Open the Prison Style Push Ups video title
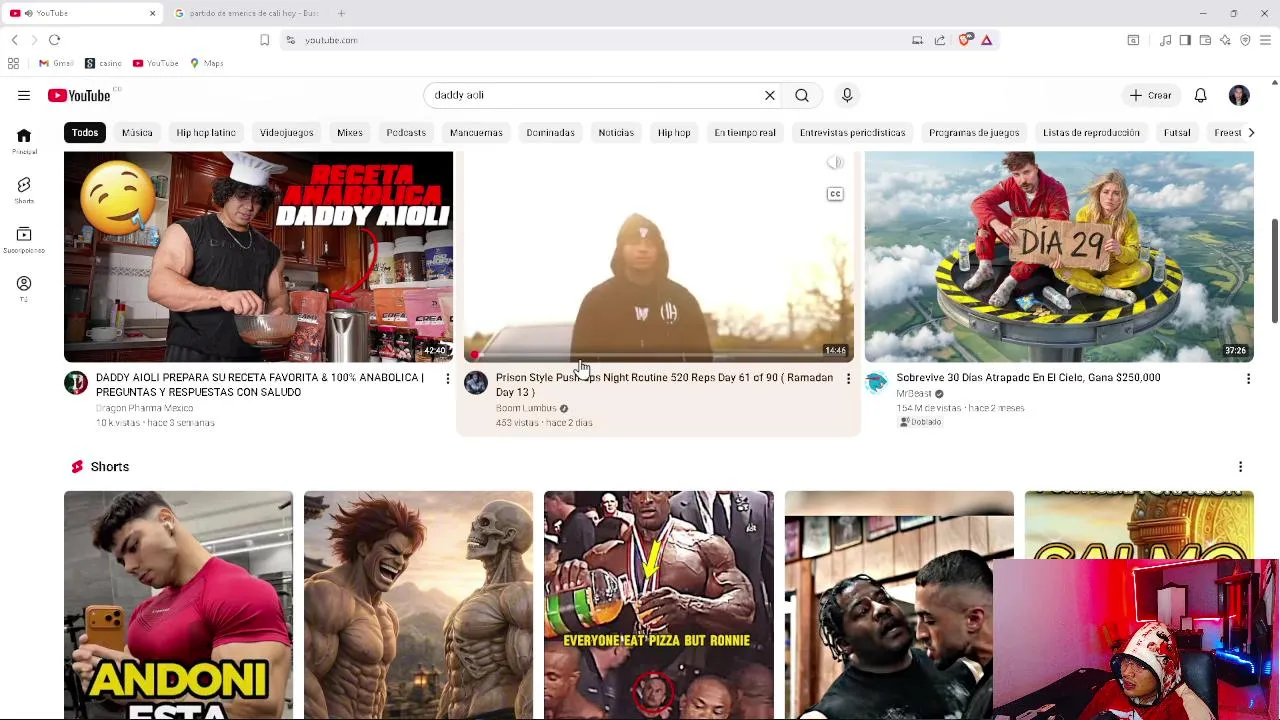Image resolution: width=1280 pixels, height=720 pixels. pyautogui.click(x=664, y=385)
